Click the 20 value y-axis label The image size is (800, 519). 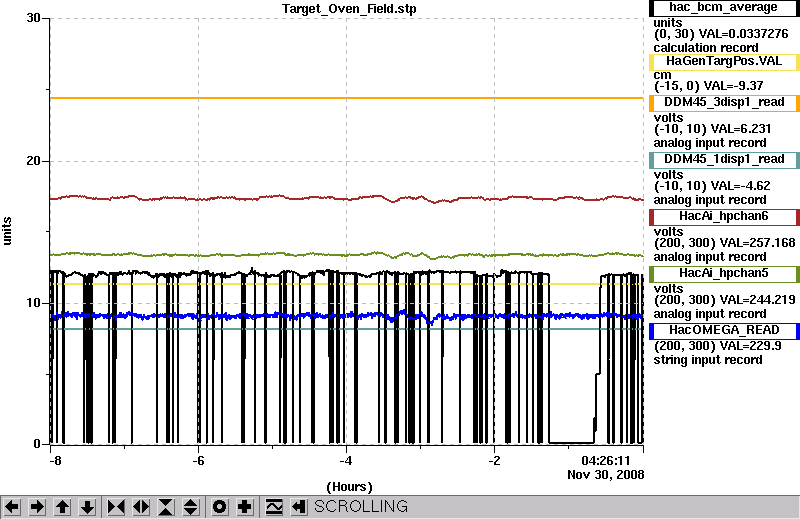[x=33, y=161]
